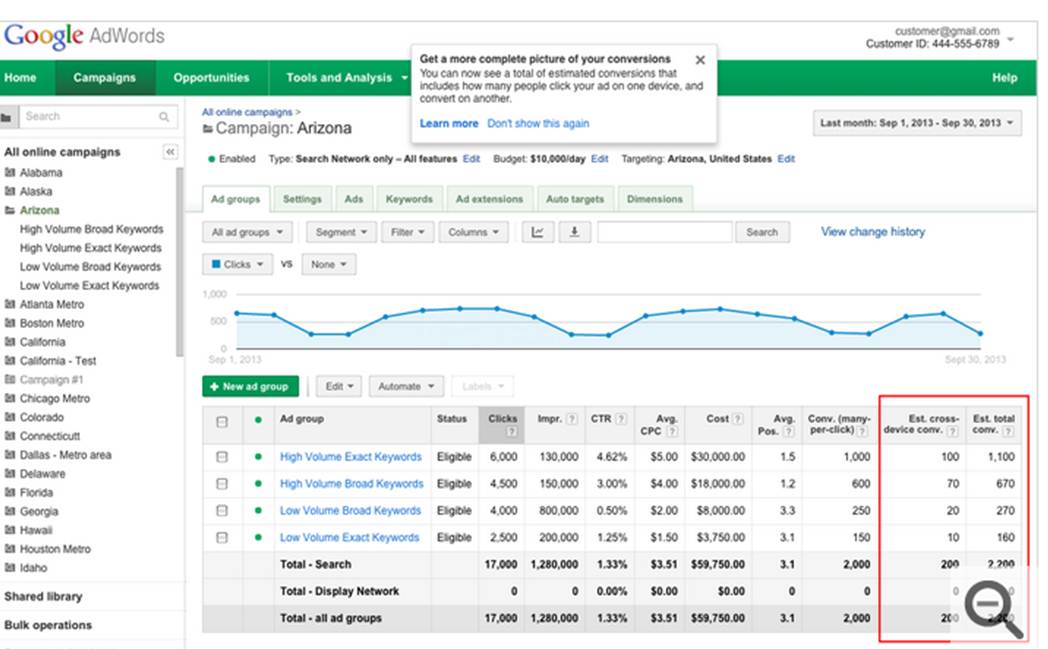Image resolution: width=1048 pixels, height=649 pixels.
Task: Click the Google AdWords logo
Action: (x=84, y=35)
